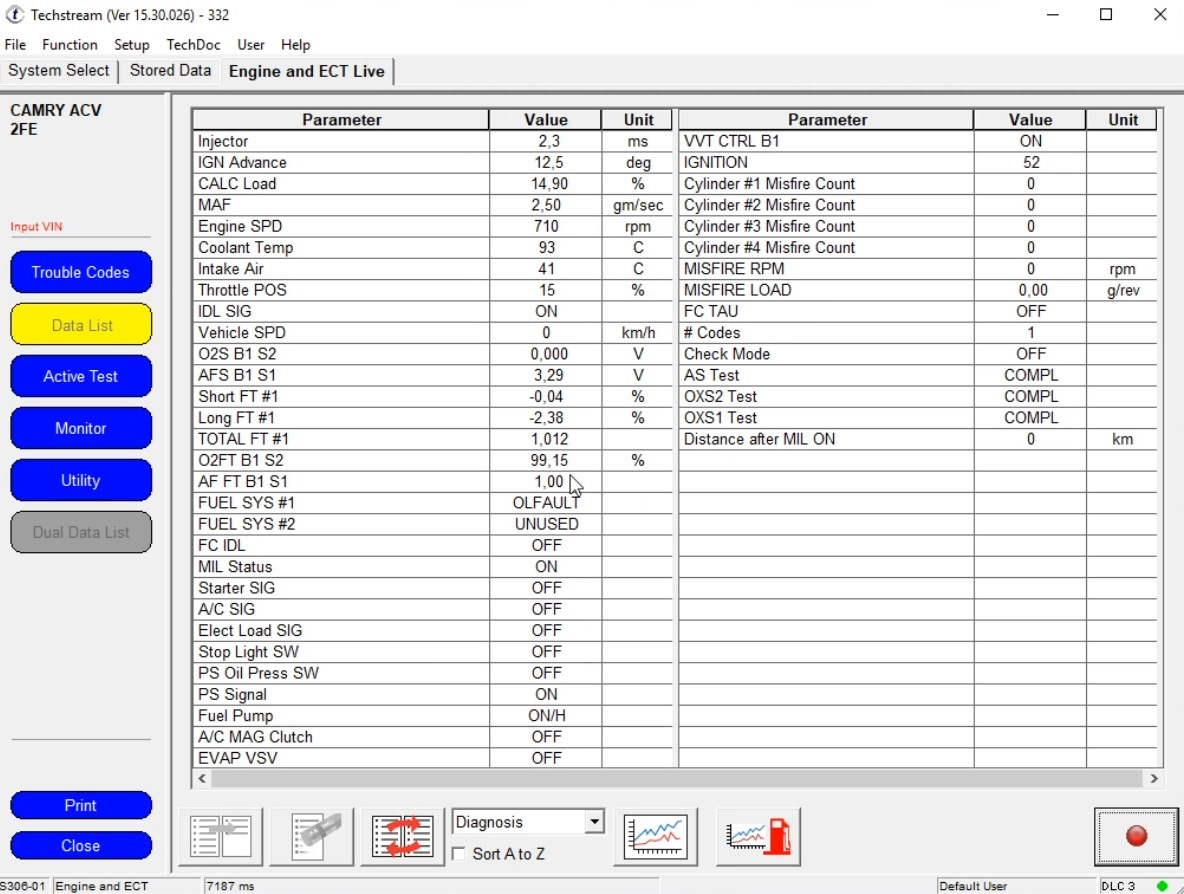Select the Check Mode row

click(917, 353)
